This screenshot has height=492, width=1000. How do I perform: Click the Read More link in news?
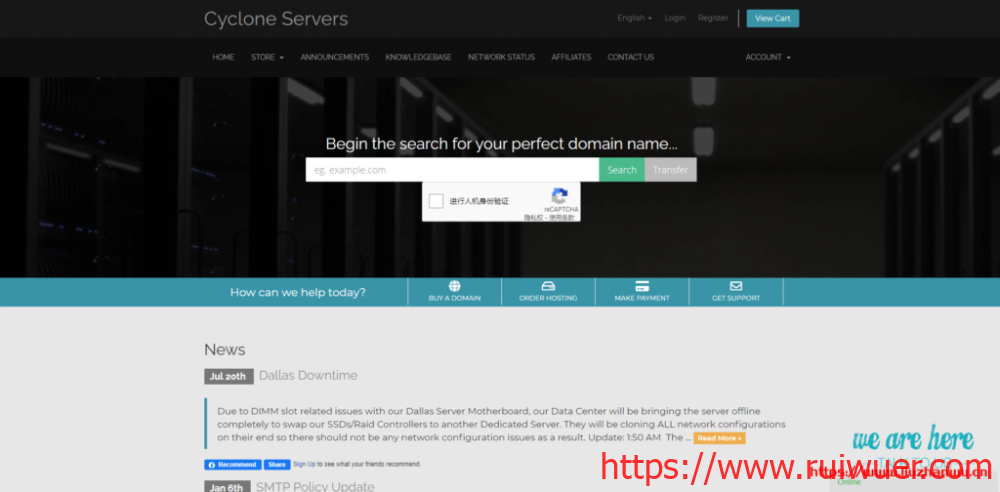tap(719, 438)
